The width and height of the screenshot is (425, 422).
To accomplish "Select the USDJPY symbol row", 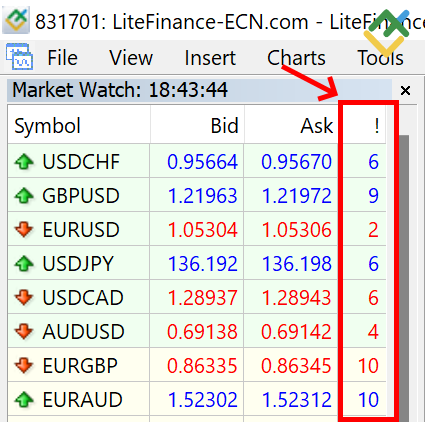I will pos(197,263).
